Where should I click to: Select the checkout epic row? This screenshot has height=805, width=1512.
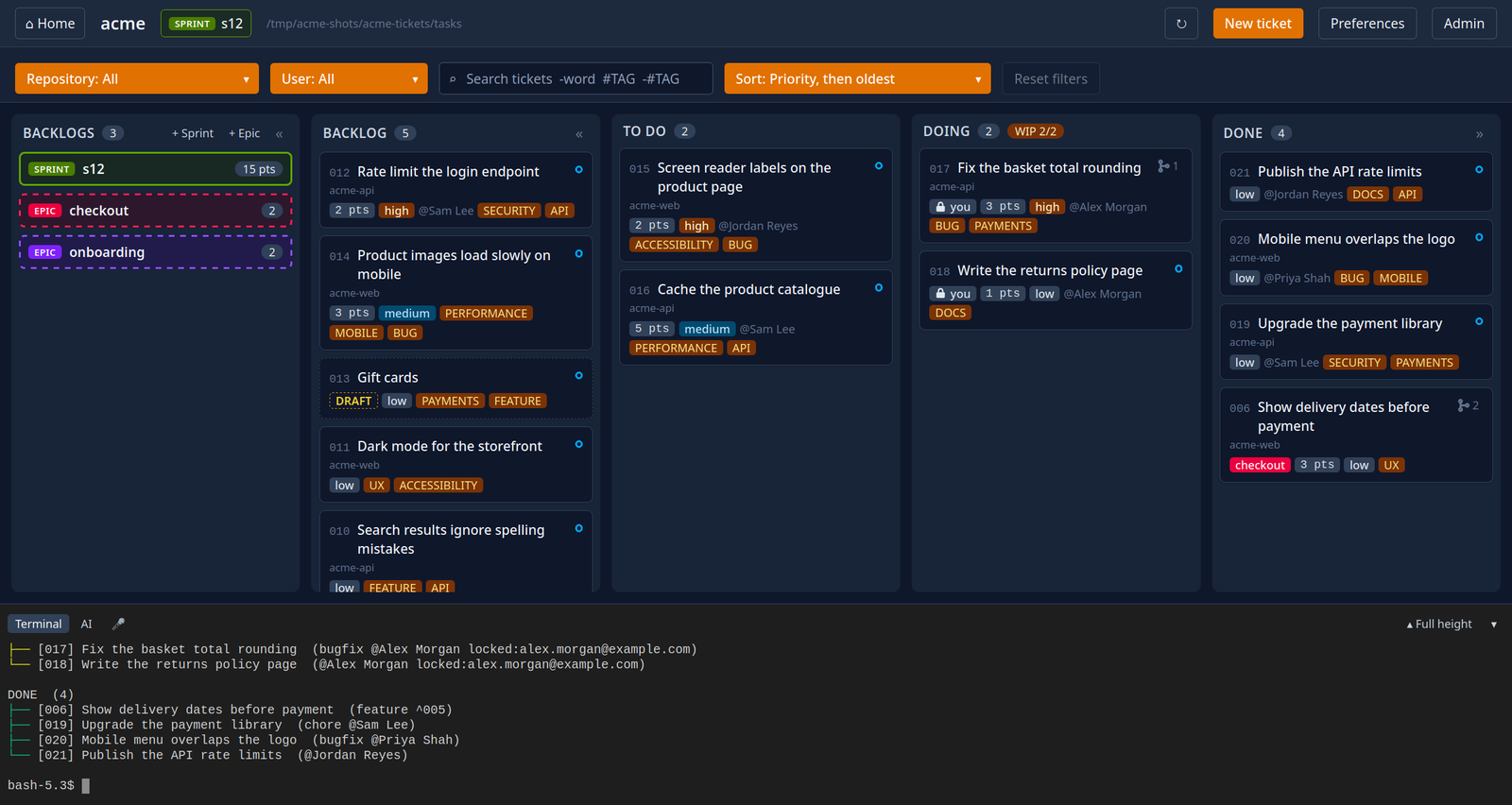tap(155, 211)
